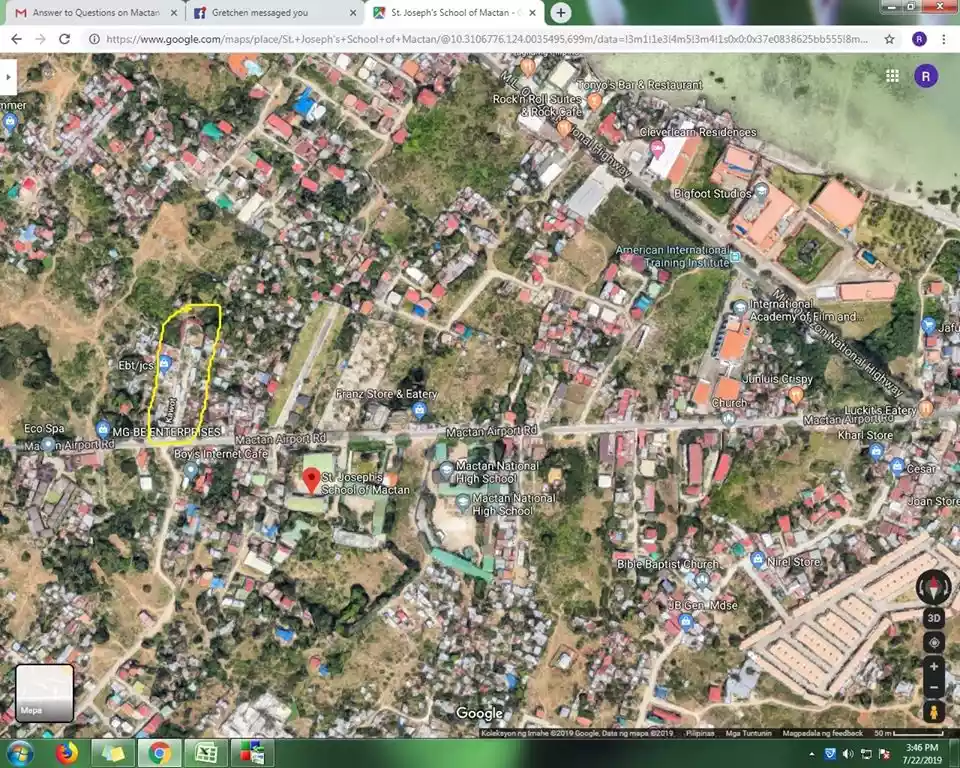Open Windows Start menu
This screenshot has width=960, height=768.
point(20,754)
